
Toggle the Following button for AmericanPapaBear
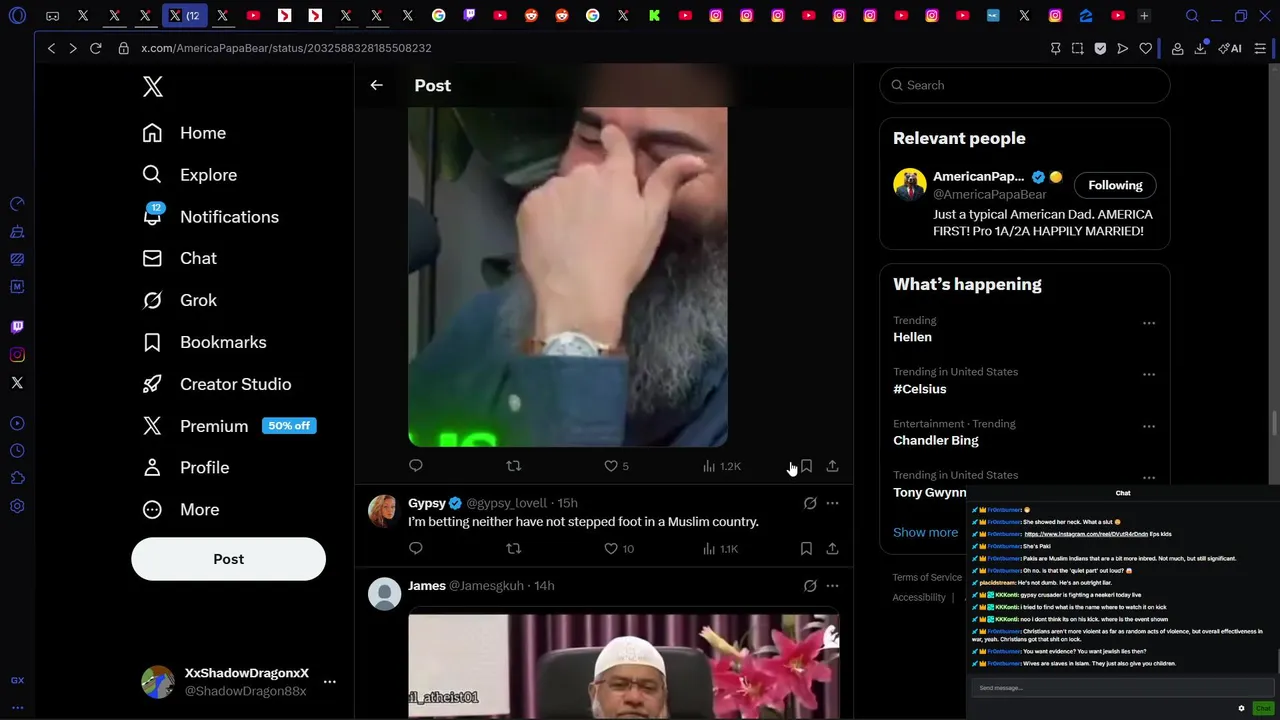point(1115,185)
